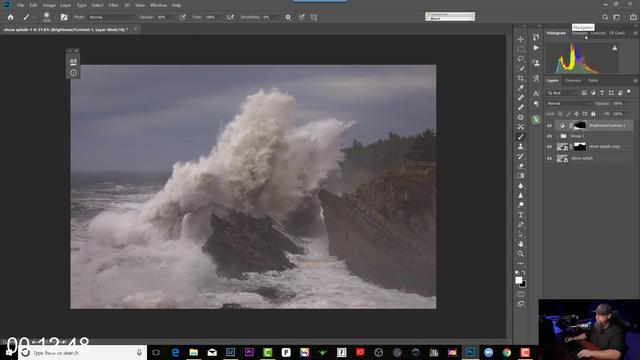640x360 pixels.
Task: Open the History panel icon
Action: [x=536, y=37]
